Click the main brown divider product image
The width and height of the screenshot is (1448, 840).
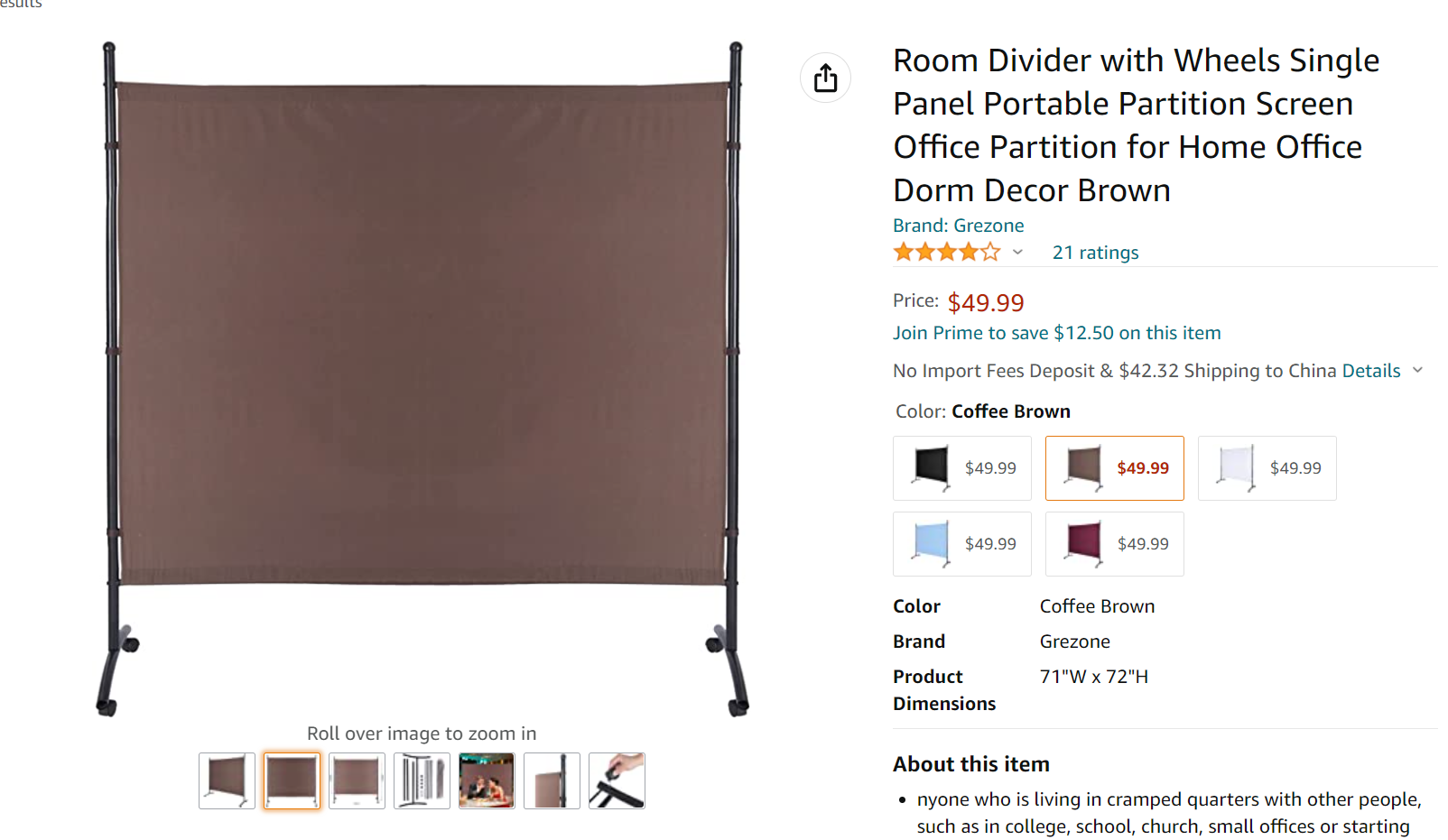tap(422, 379)
